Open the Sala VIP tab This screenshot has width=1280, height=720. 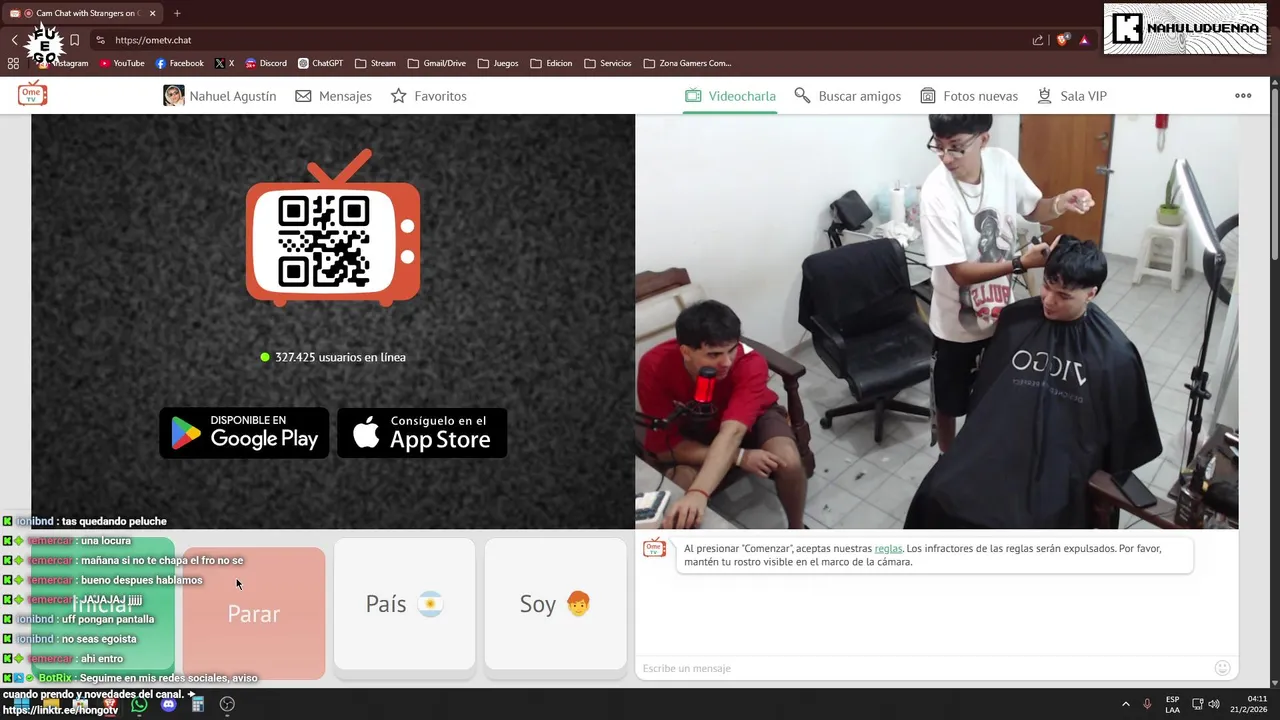(1071, 96)
